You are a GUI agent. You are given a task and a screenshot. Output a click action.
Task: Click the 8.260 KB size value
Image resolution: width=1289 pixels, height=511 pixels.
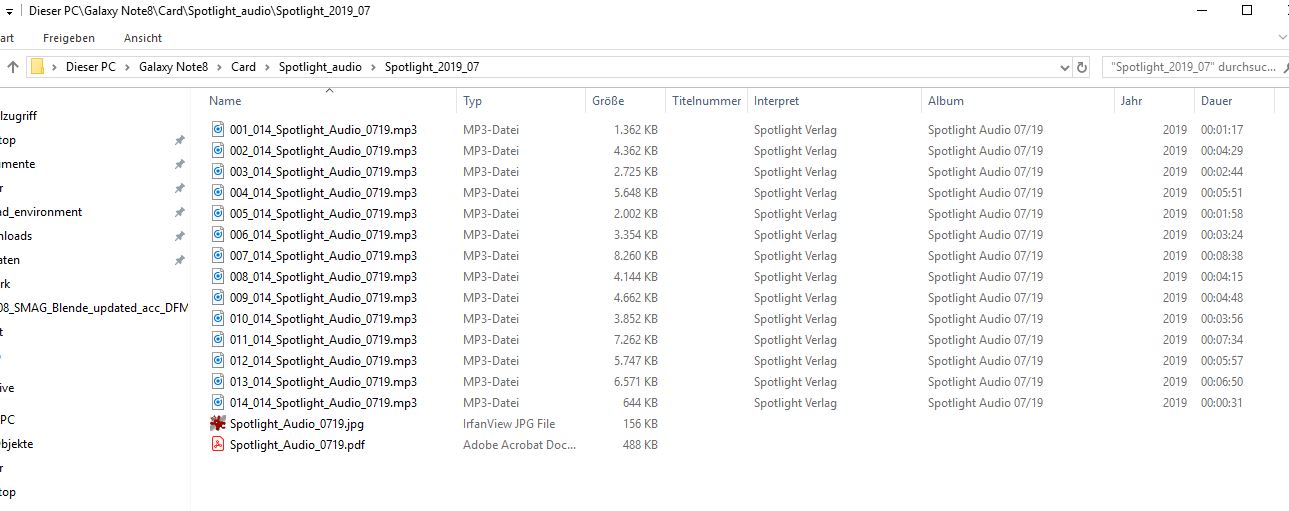point(636,256)
